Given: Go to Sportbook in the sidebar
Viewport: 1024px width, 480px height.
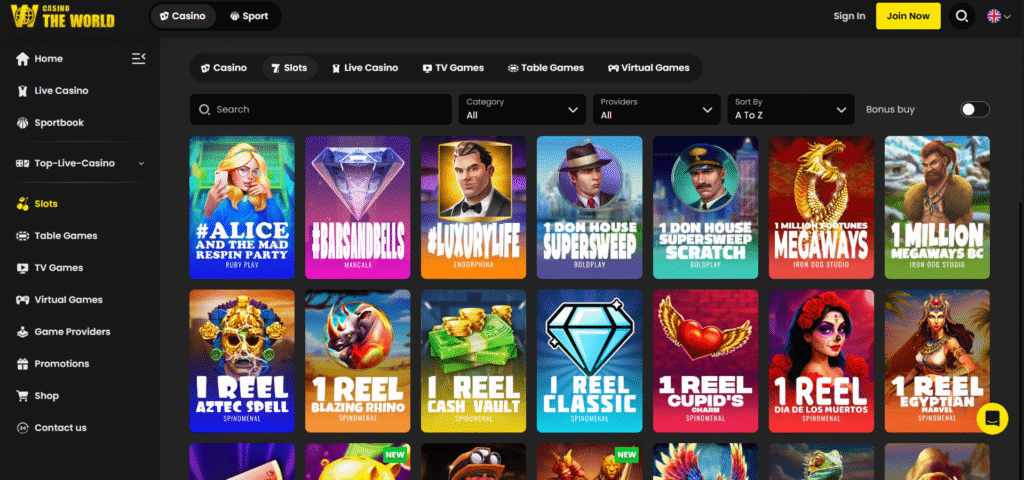Looking at the screenshot, I should [58, 123].
